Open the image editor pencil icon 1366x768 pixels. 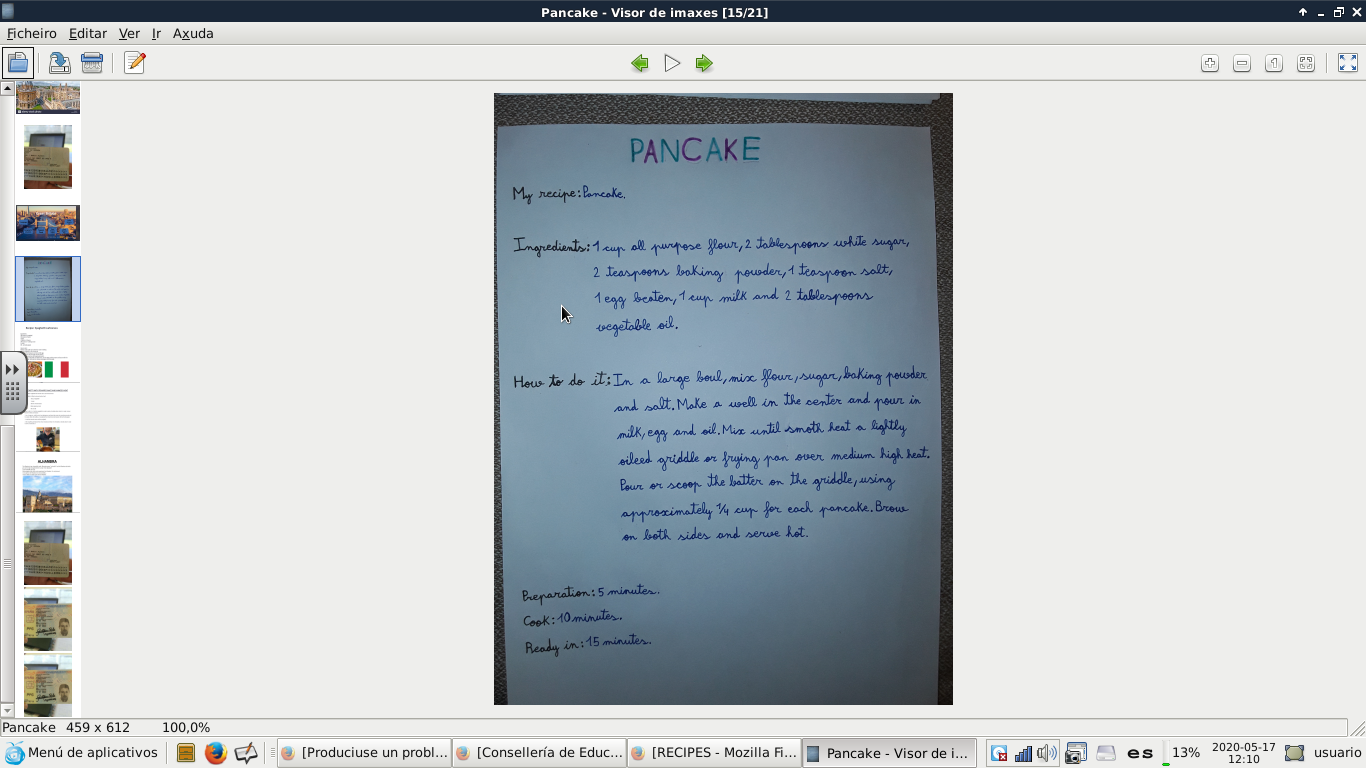click(135, 63)
